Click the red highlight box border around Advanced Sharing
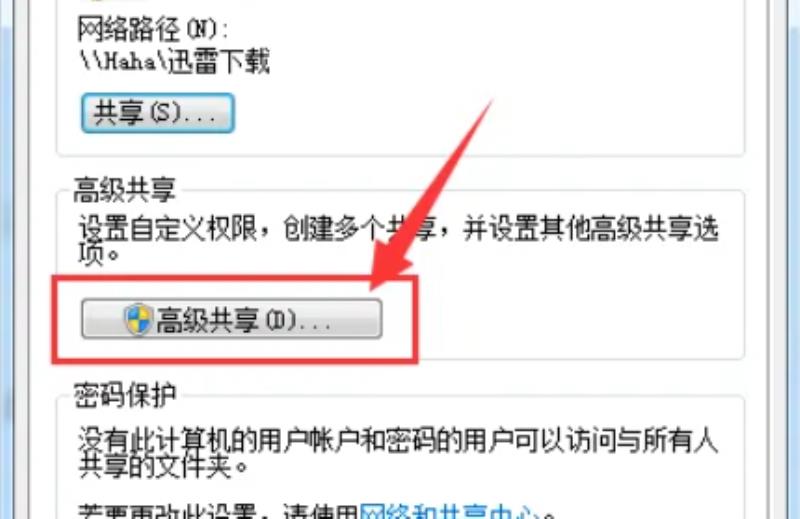This screenshot has height=519, width=800. coord(235,278)
